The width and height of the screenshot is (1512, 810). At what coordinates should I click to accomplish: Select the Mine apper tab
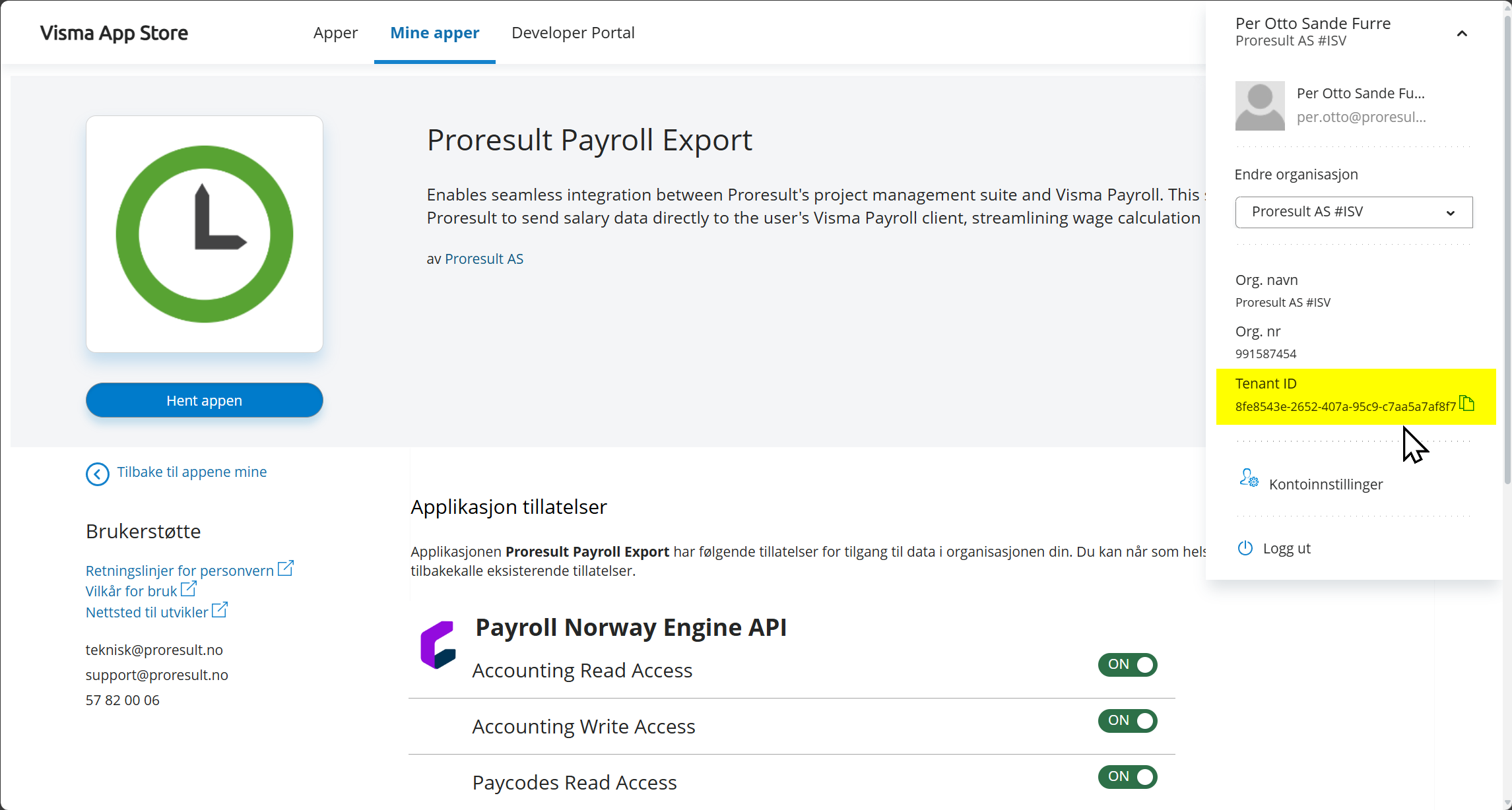click(434, 32)
